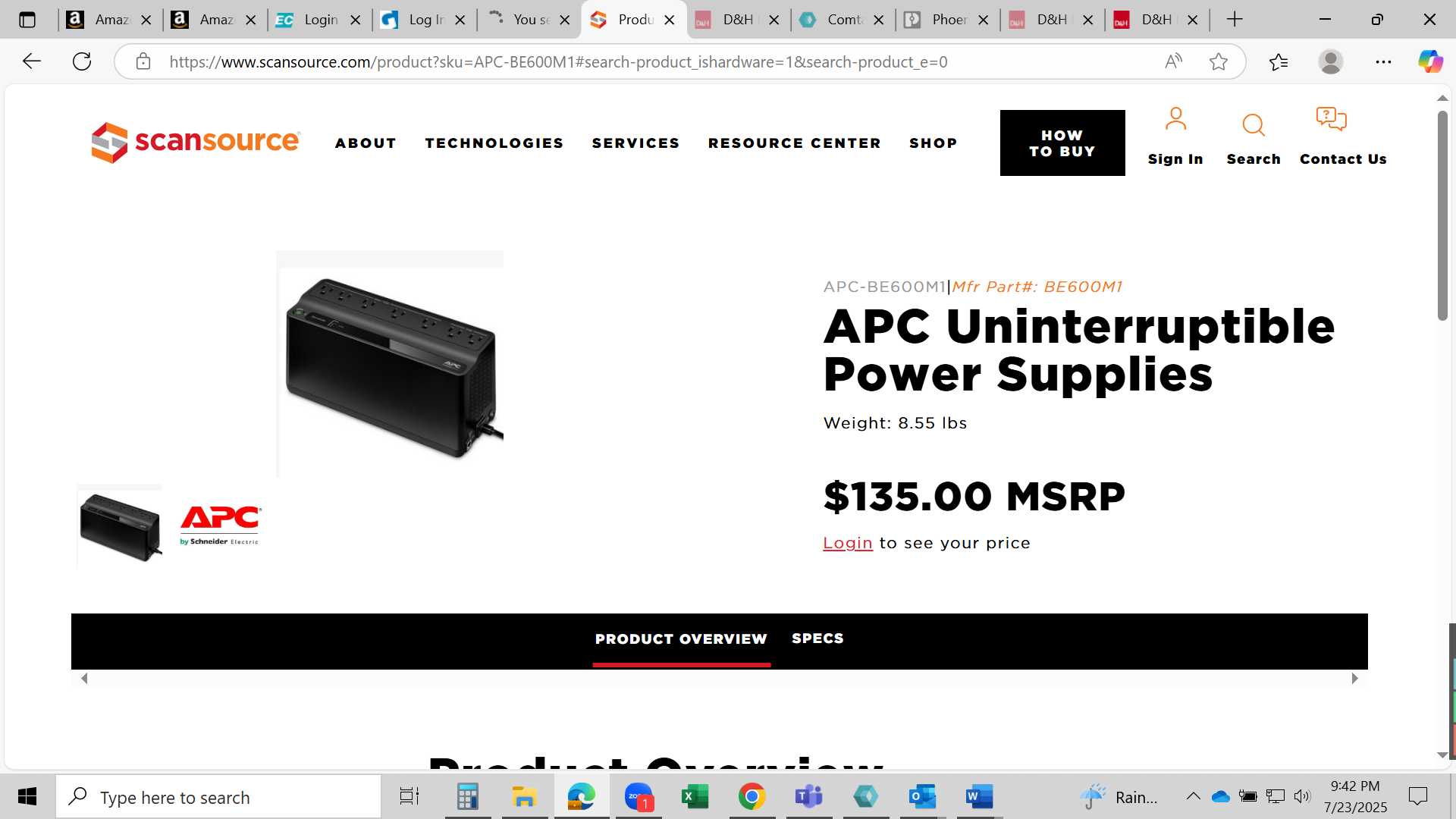
Task: Select the APC logo thumbnail
Action: pyautogui.click(x=221, y=525)
